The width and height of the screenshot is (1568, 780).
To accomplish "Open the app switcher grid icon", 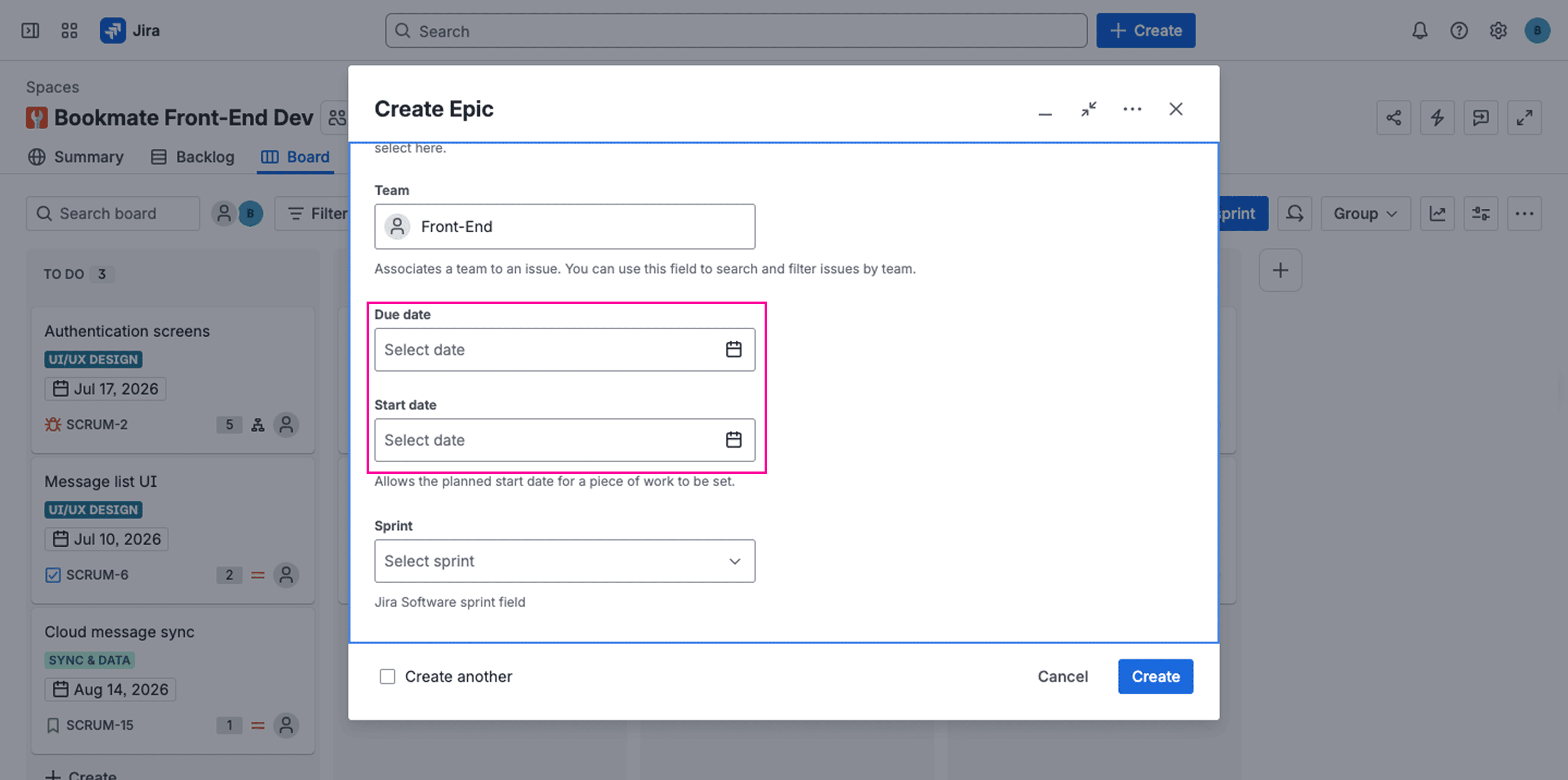I will coord(69,30).
